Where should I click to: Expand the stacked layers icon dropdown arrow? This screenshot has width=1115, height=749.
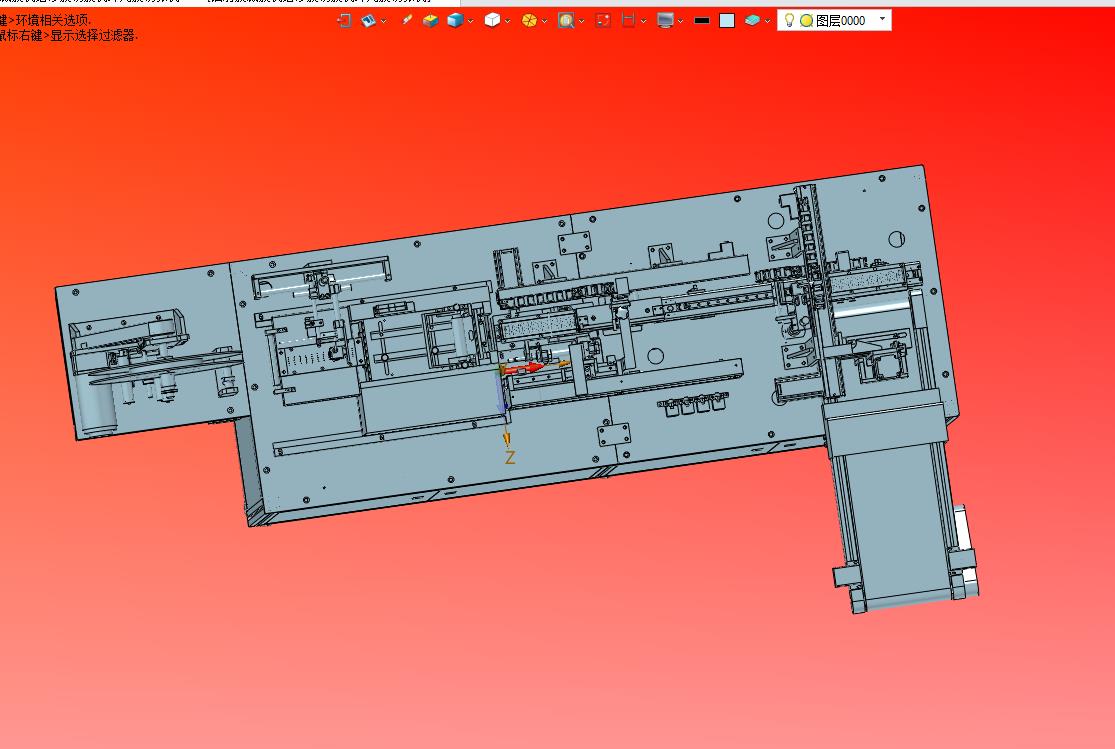[768, 21]
